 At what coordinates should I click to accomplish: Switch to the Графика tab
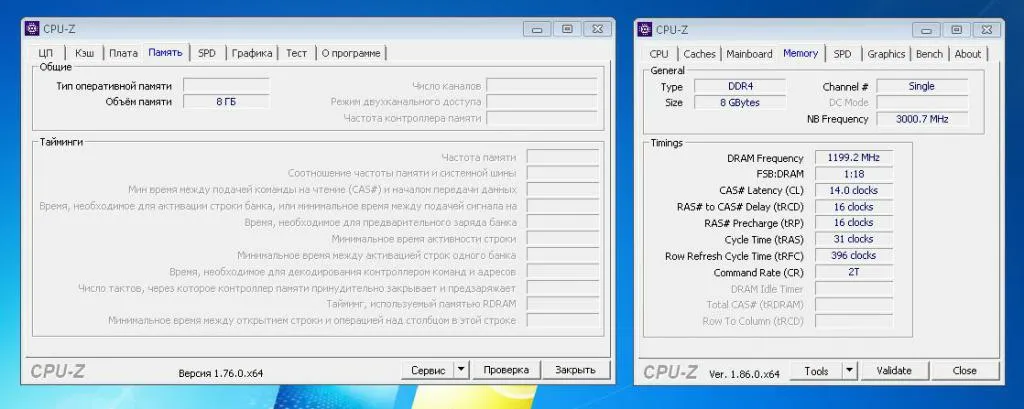(252, 53)
